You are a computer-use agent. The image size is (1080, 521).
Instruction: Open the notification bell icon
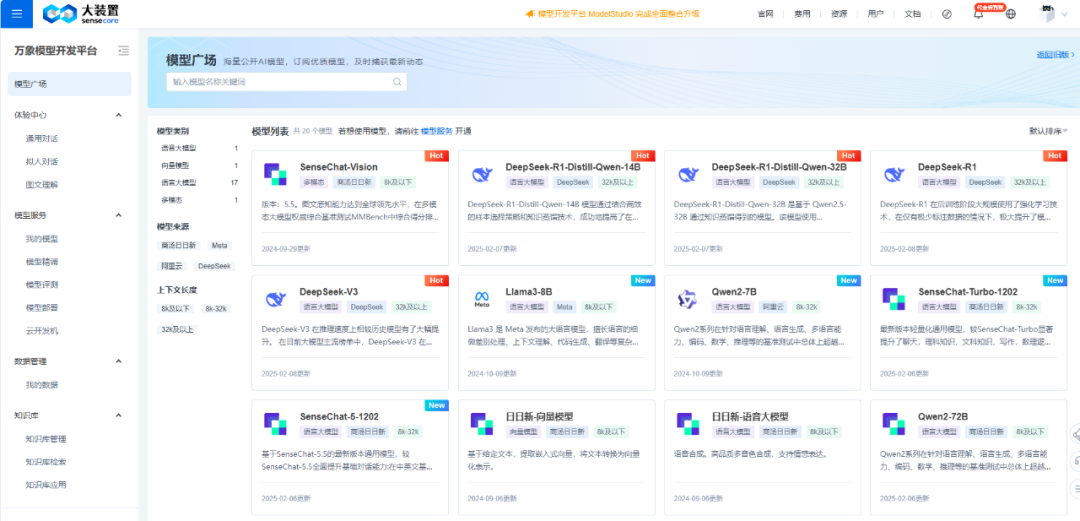978,14
